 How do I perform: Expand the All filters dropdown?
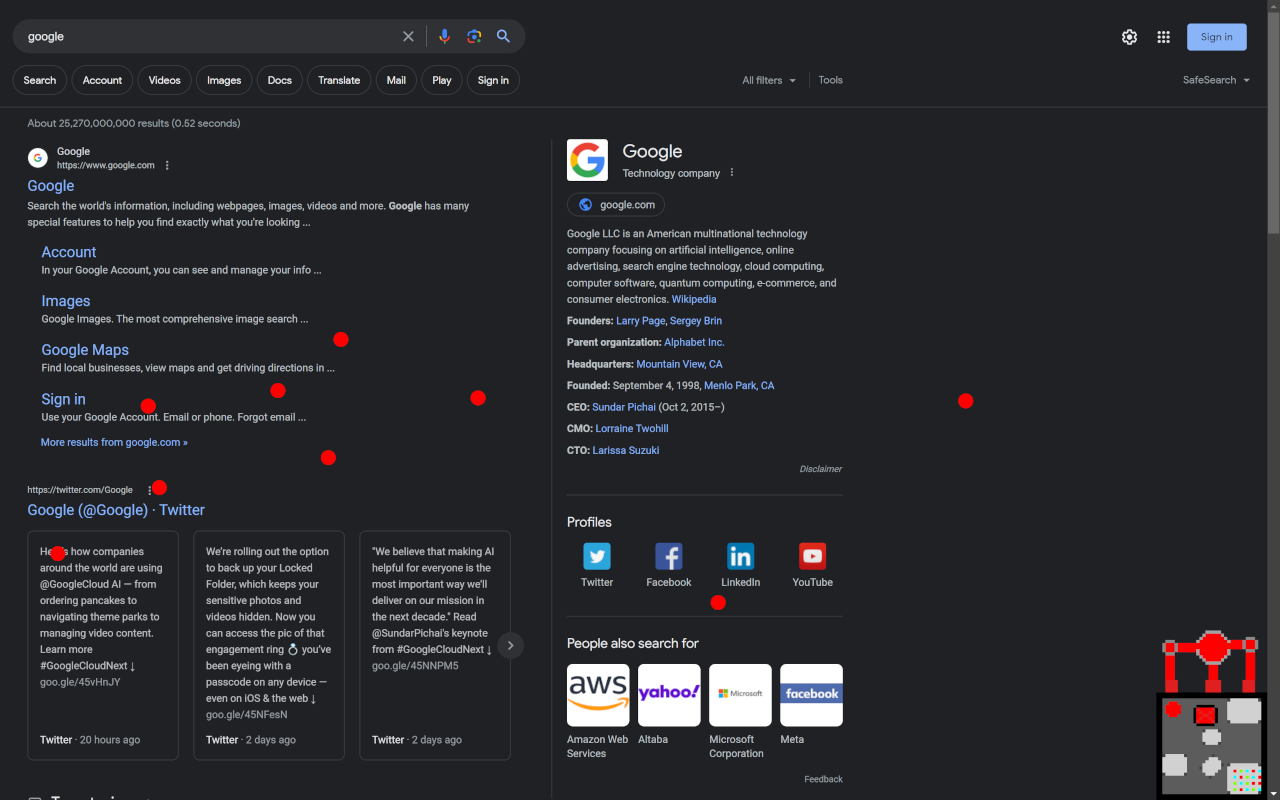769,80
